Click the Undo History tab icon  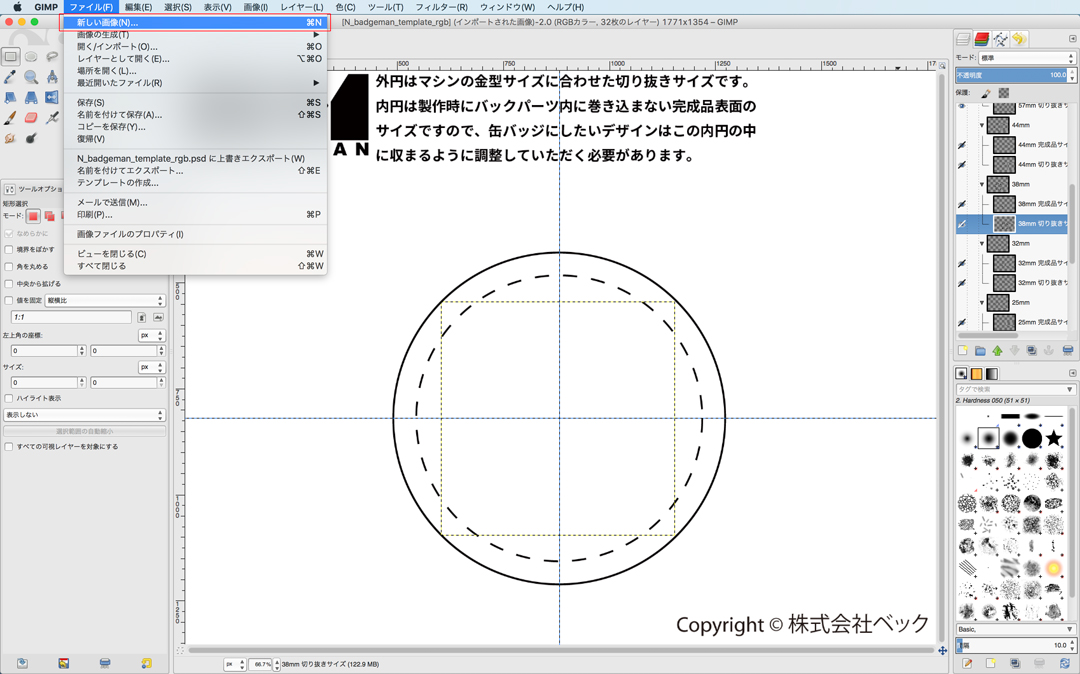click(1019, 39)
